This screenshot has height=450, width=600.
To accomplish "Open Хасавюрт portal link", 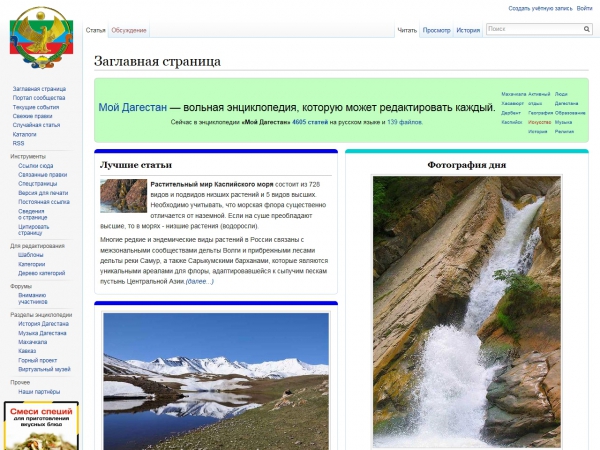I will pyautogui.click(x=512, y=104).
